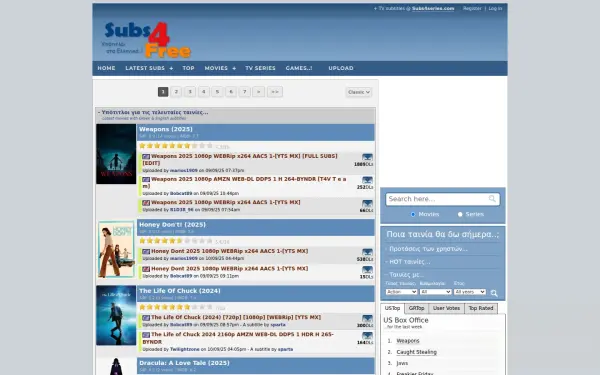
Task: Open the Top Rated tab
Action: click(481, 308)
